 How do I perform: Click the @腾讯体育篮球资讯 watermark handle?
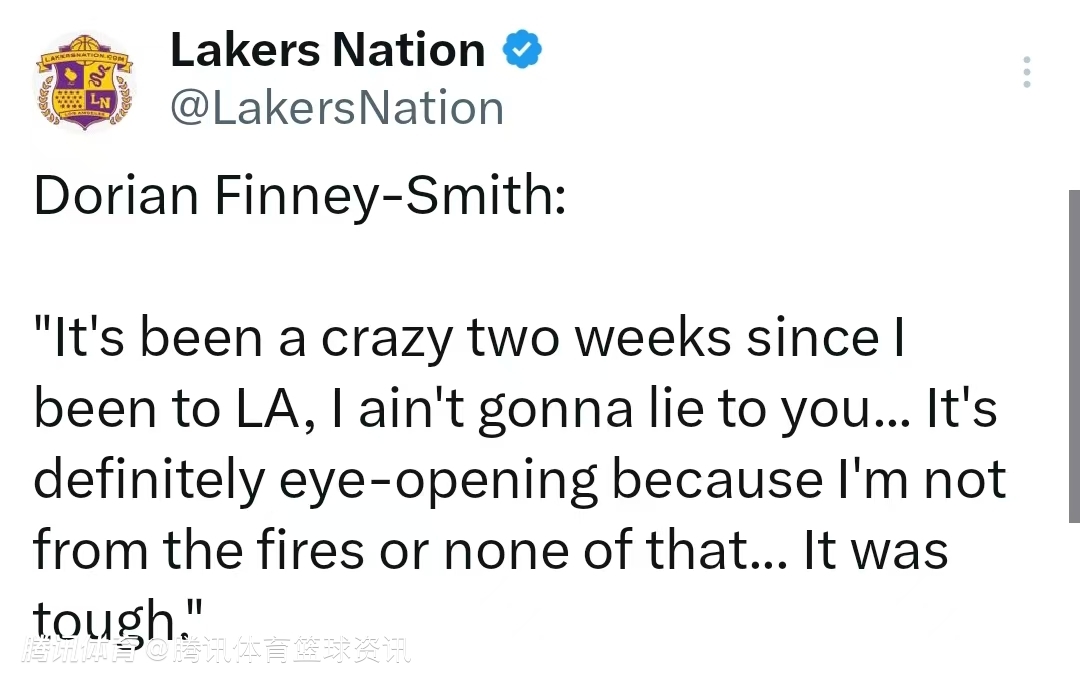[279, 652]
